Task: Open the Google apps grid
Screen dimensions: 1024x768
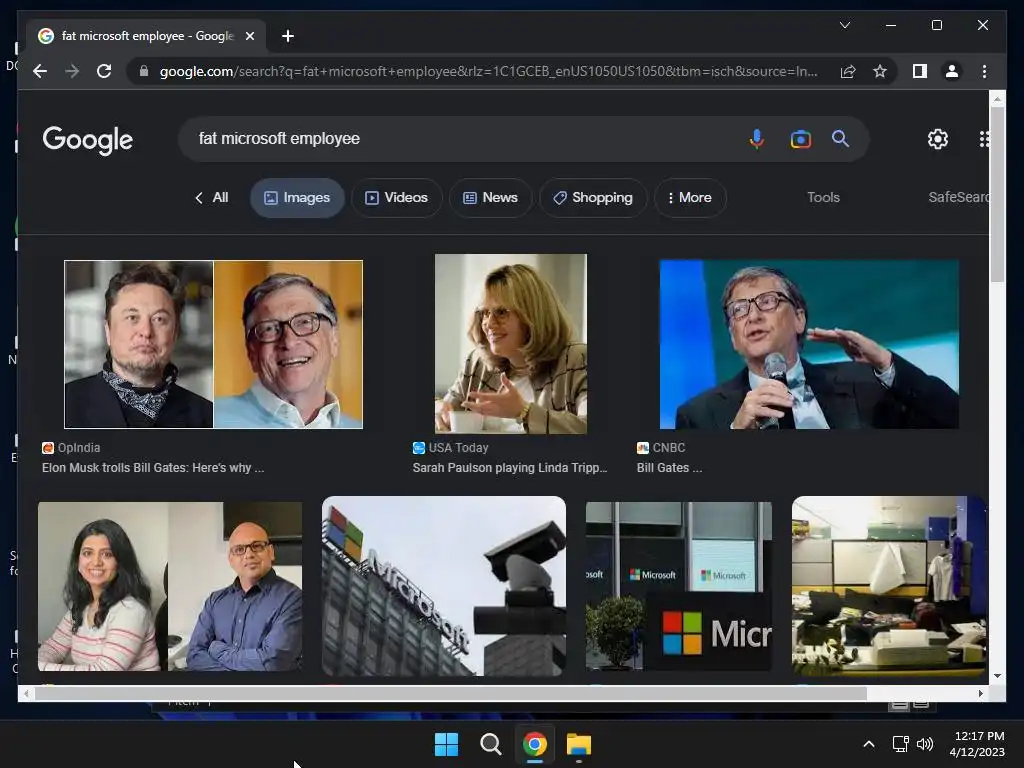Action: click(984, 138)
